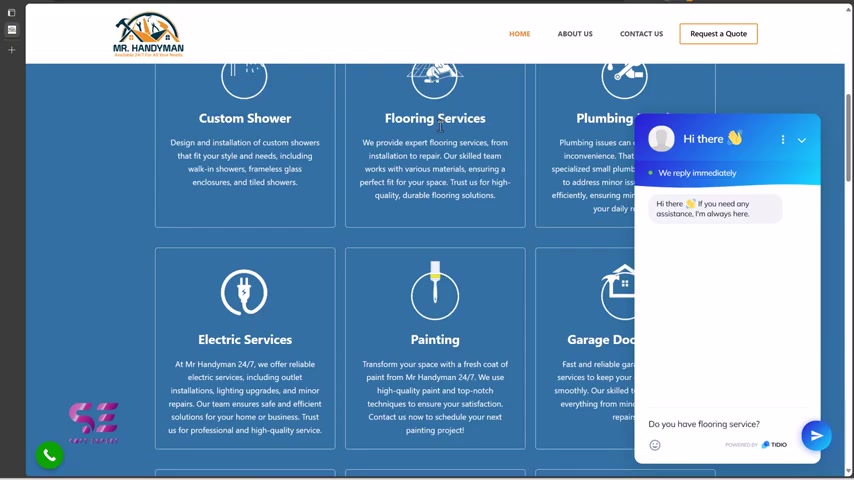Click the chat operator avatar

pyautogui.click(x=661, y=138)
